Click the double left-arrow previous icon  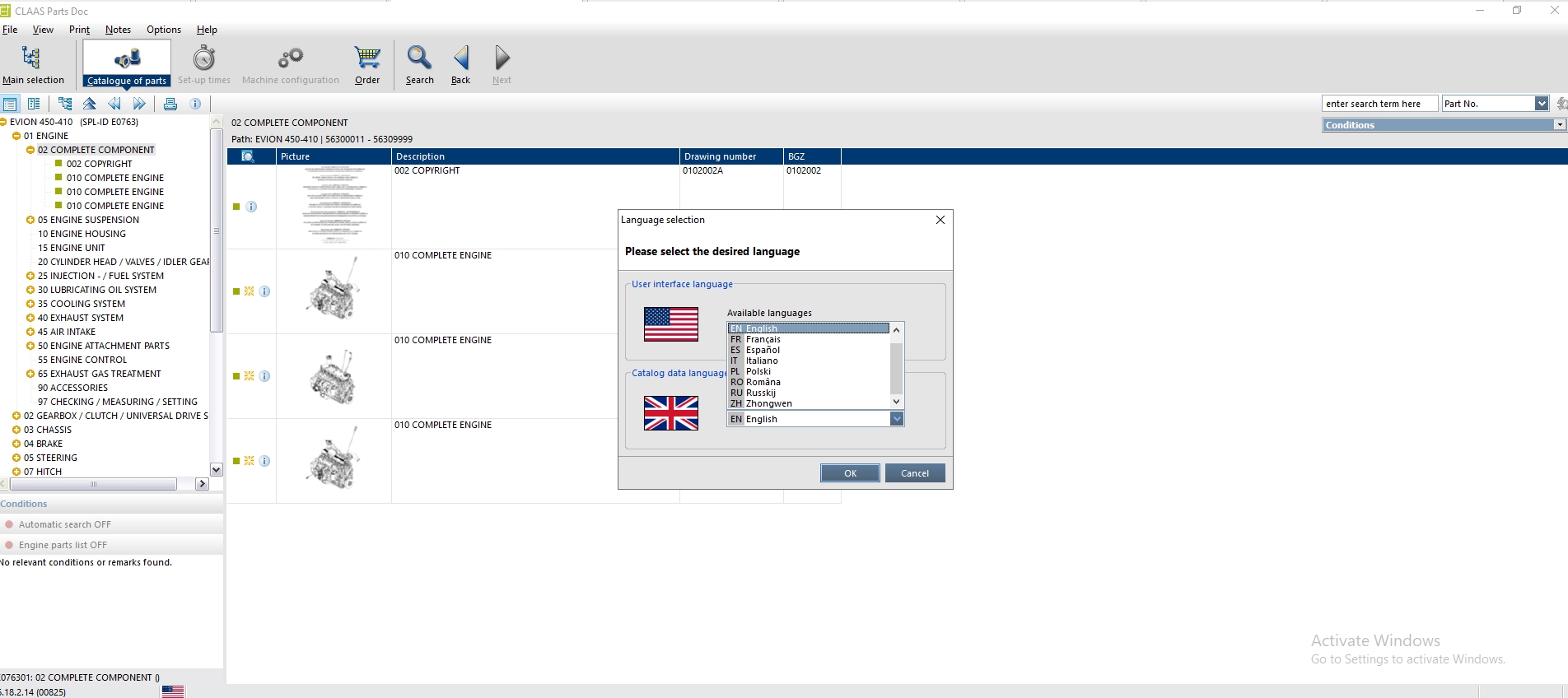pyautogui.click(x=114, y=104)
